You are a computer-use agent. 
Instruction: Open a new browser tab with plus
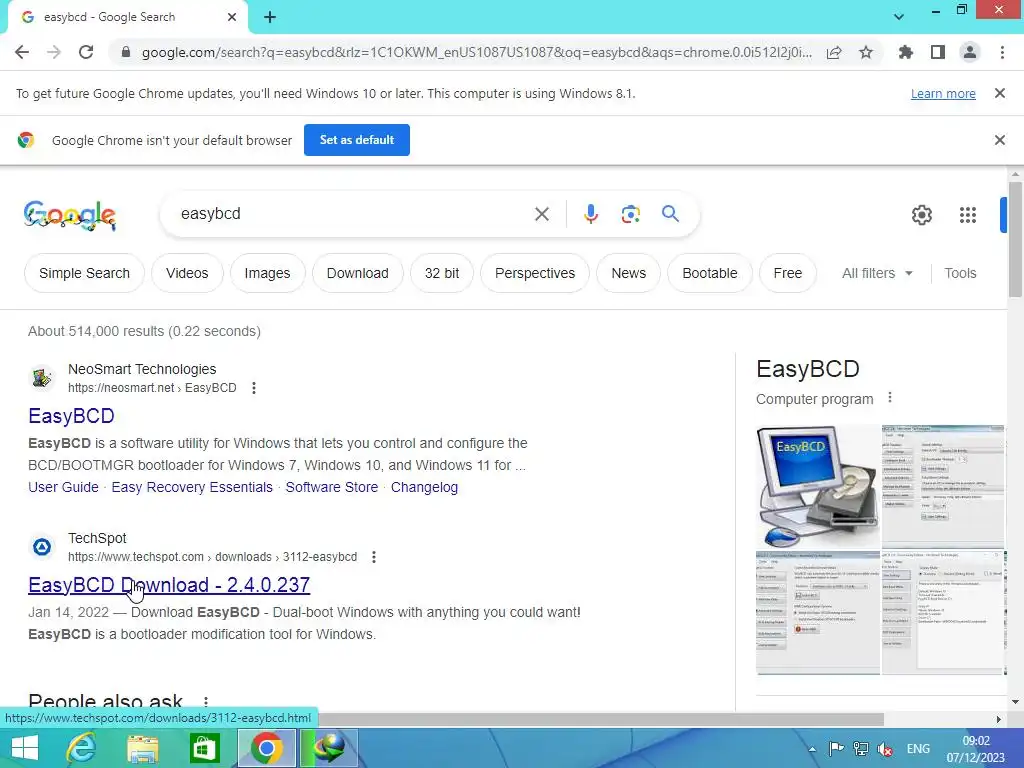pyautogui.click(x=270, y=18)
